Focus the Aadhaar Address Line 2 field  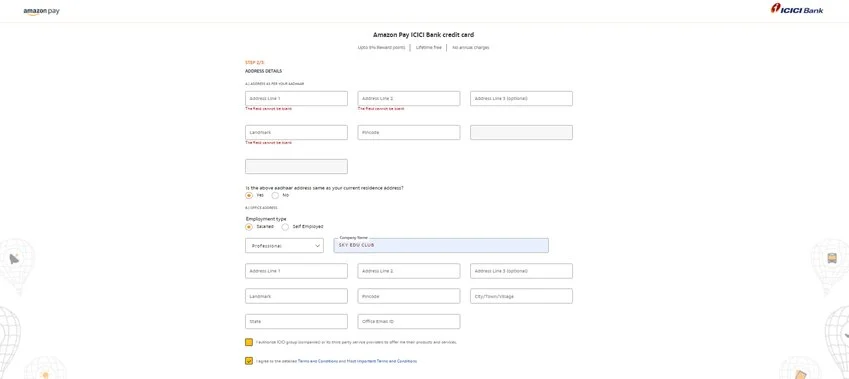[x=409, y=99]
